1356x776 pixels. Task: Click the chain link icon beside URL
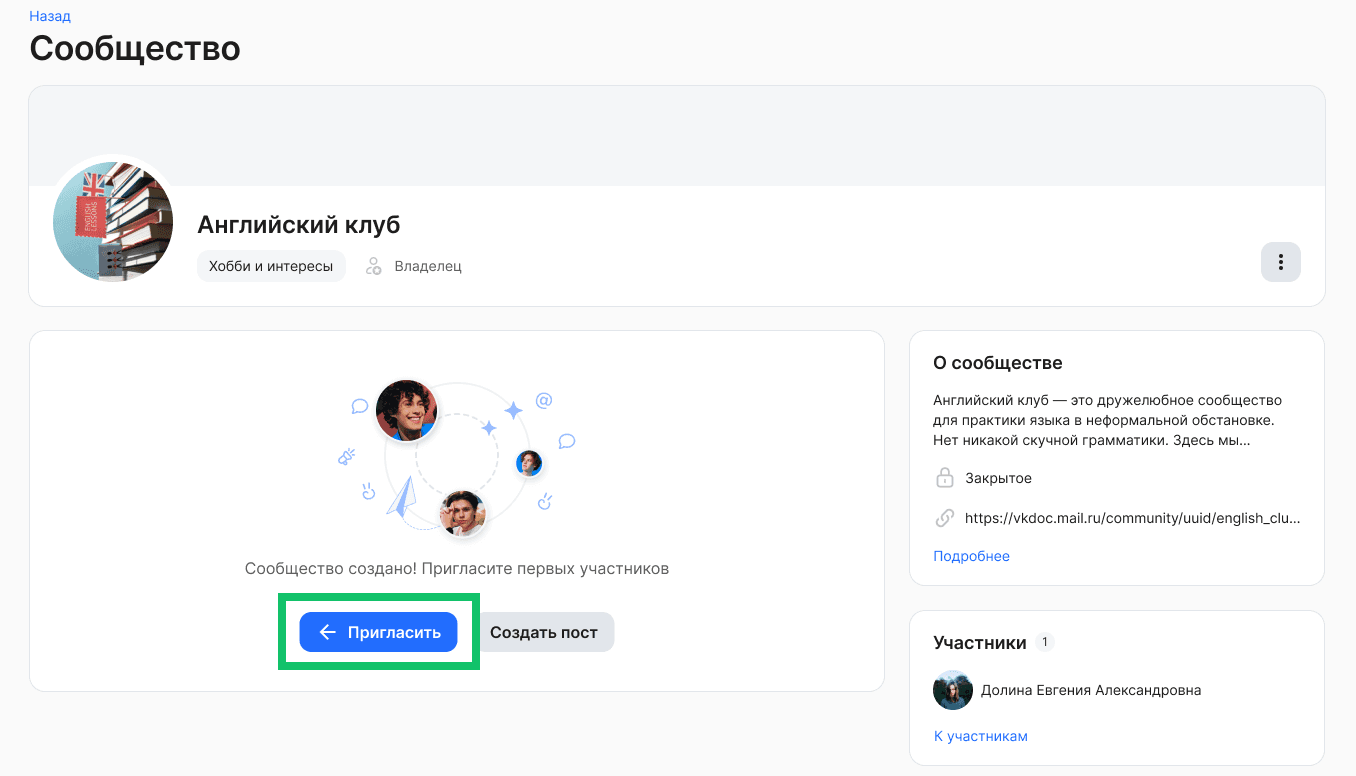pyautogui.click(x=944, y=518)
